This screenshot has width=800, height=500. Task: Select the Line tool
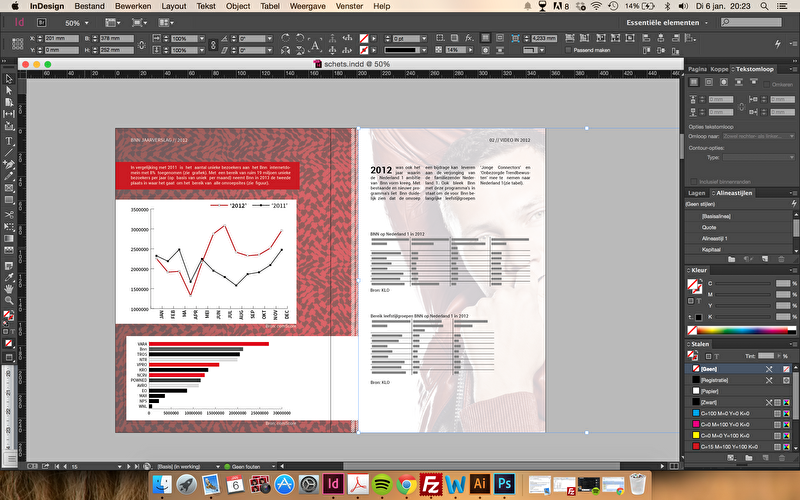pyautogui.click(x=9, y=152)
